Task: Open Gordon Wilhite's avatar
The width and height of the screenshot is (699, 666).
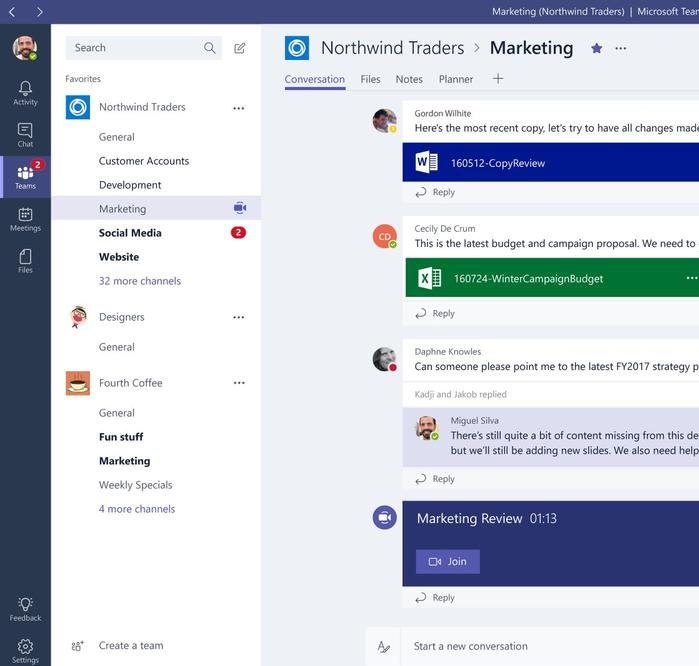Action: (x=385, y=120)
